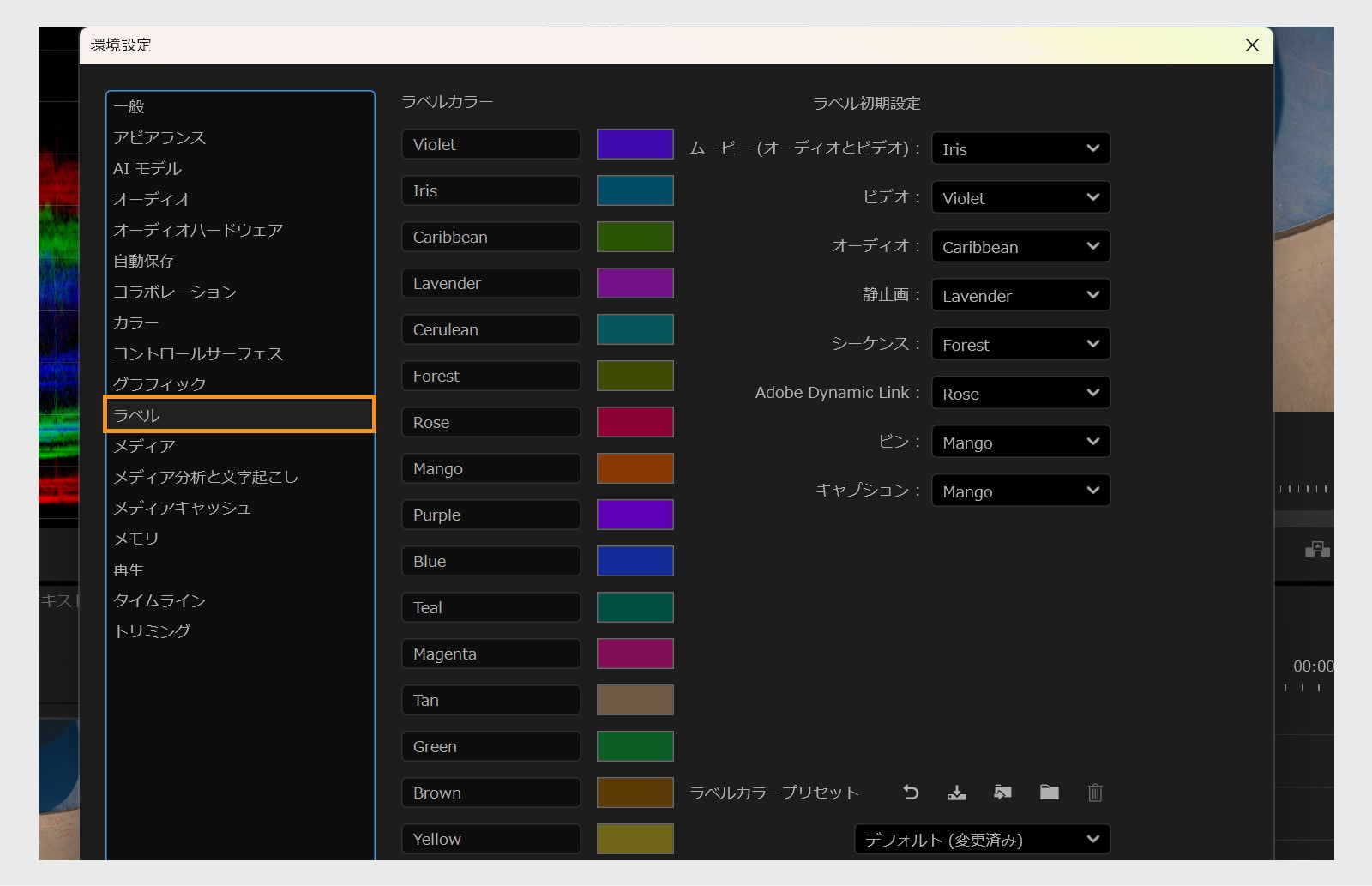The image size is (1372, 886).
Task: Select メディアキャッシュ category
Action: [x=240, y=508]
